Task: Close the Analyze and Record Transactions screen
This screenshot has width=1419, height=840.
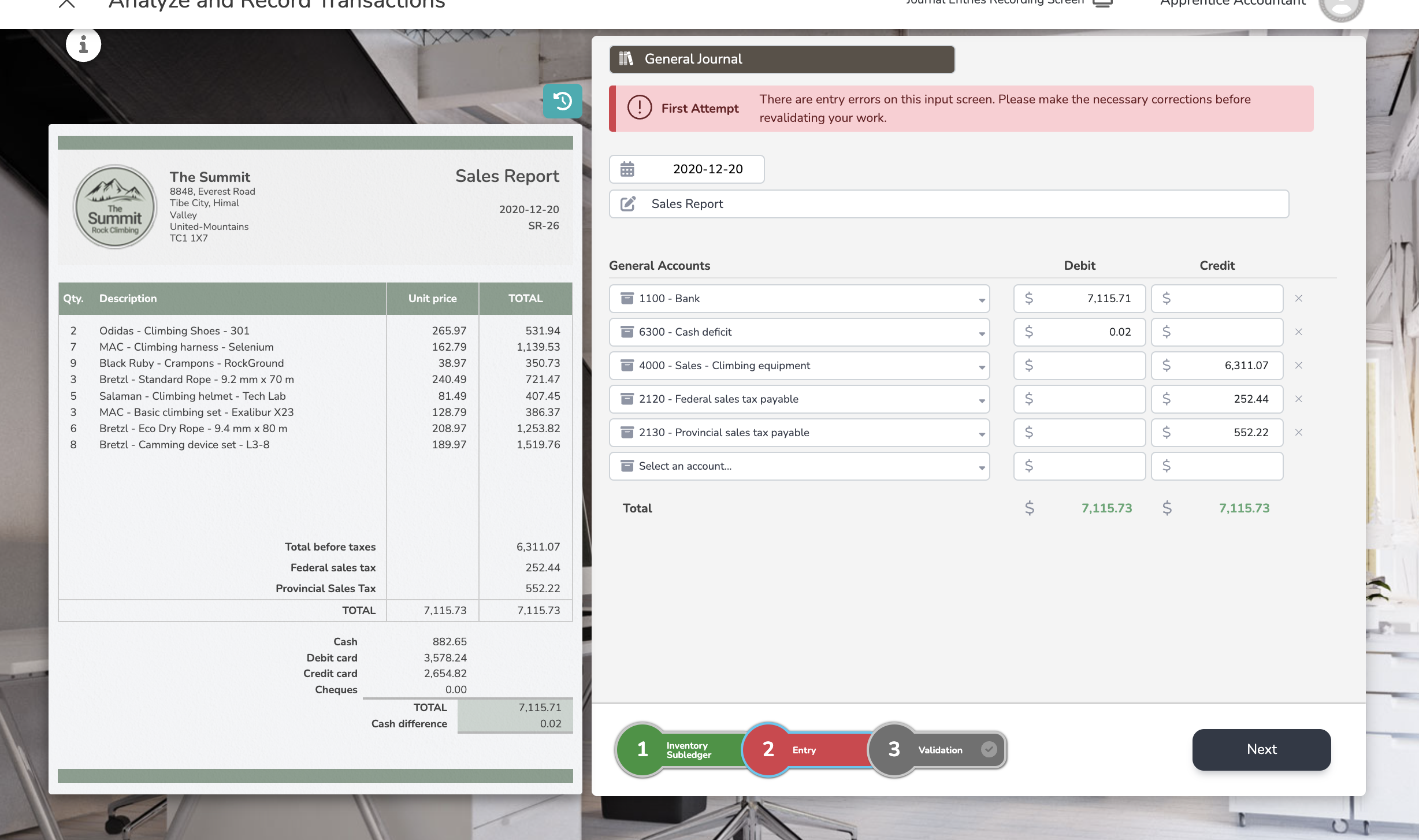Action: (x=67, y=3)
